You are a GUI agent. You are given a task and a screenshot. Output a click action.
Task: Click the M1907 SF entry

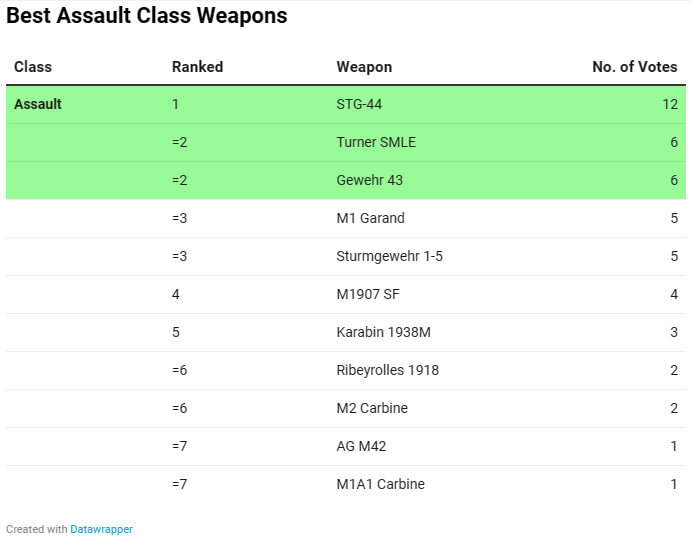368,294
